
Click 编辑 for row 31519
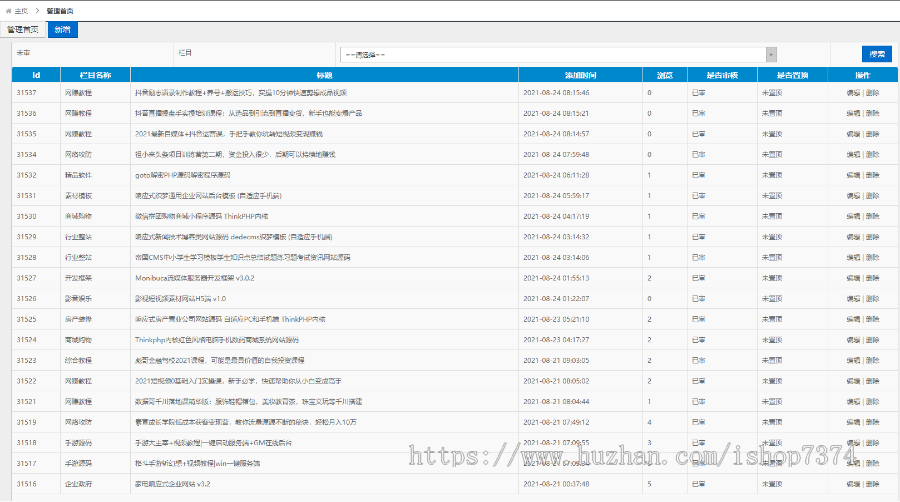tap(853, 422)
